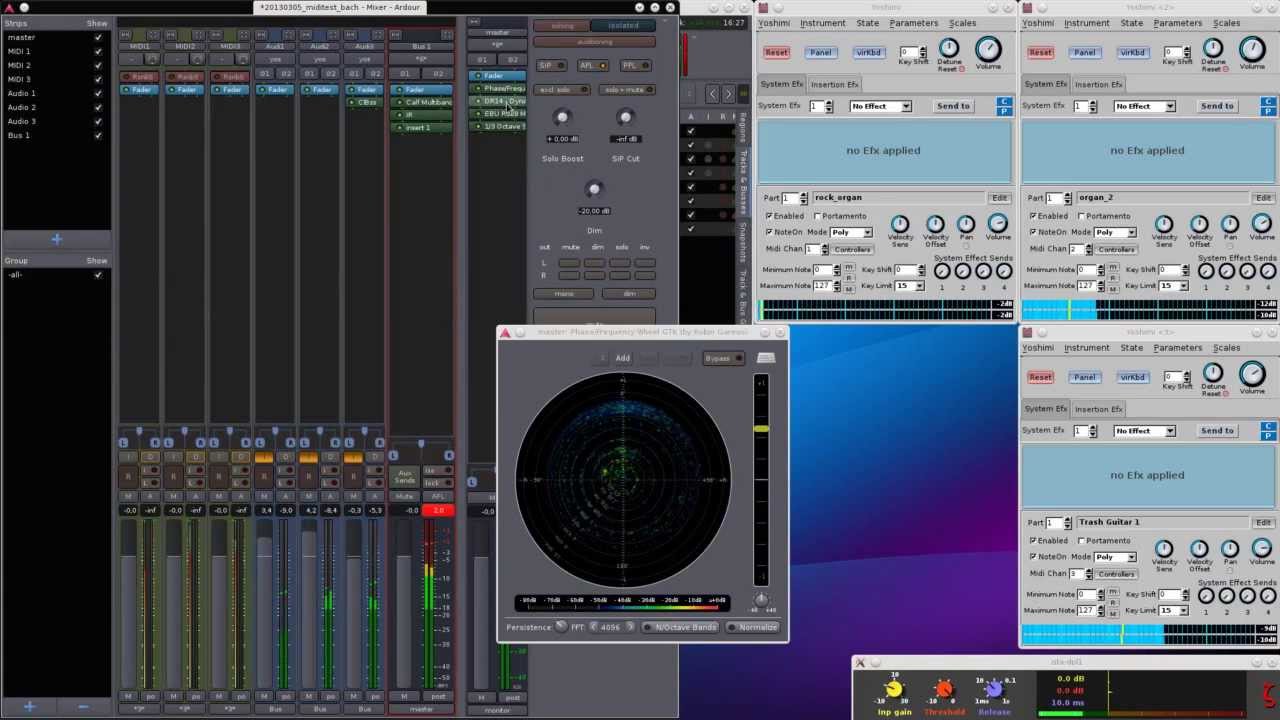
Task: Open Key Limit dropdown in rock_organ Yoshimi window
Action: [909, 286]
